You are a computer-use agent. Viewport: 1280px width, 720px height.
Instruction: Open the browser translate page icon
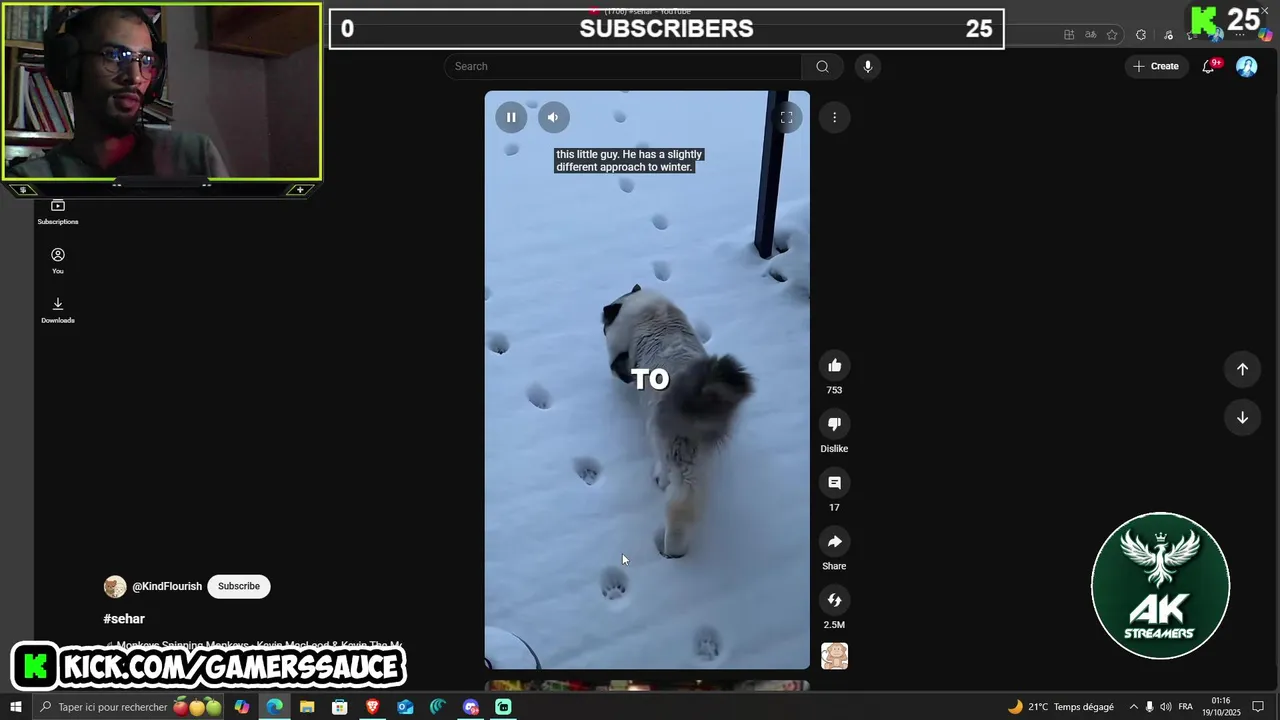pos(1091,35)
